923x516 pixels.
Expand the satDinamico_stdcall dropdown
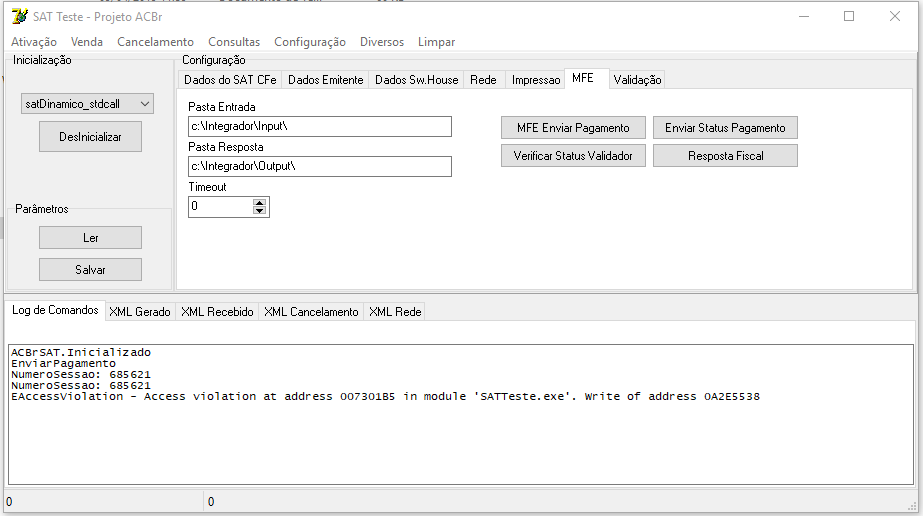(145, 104)
